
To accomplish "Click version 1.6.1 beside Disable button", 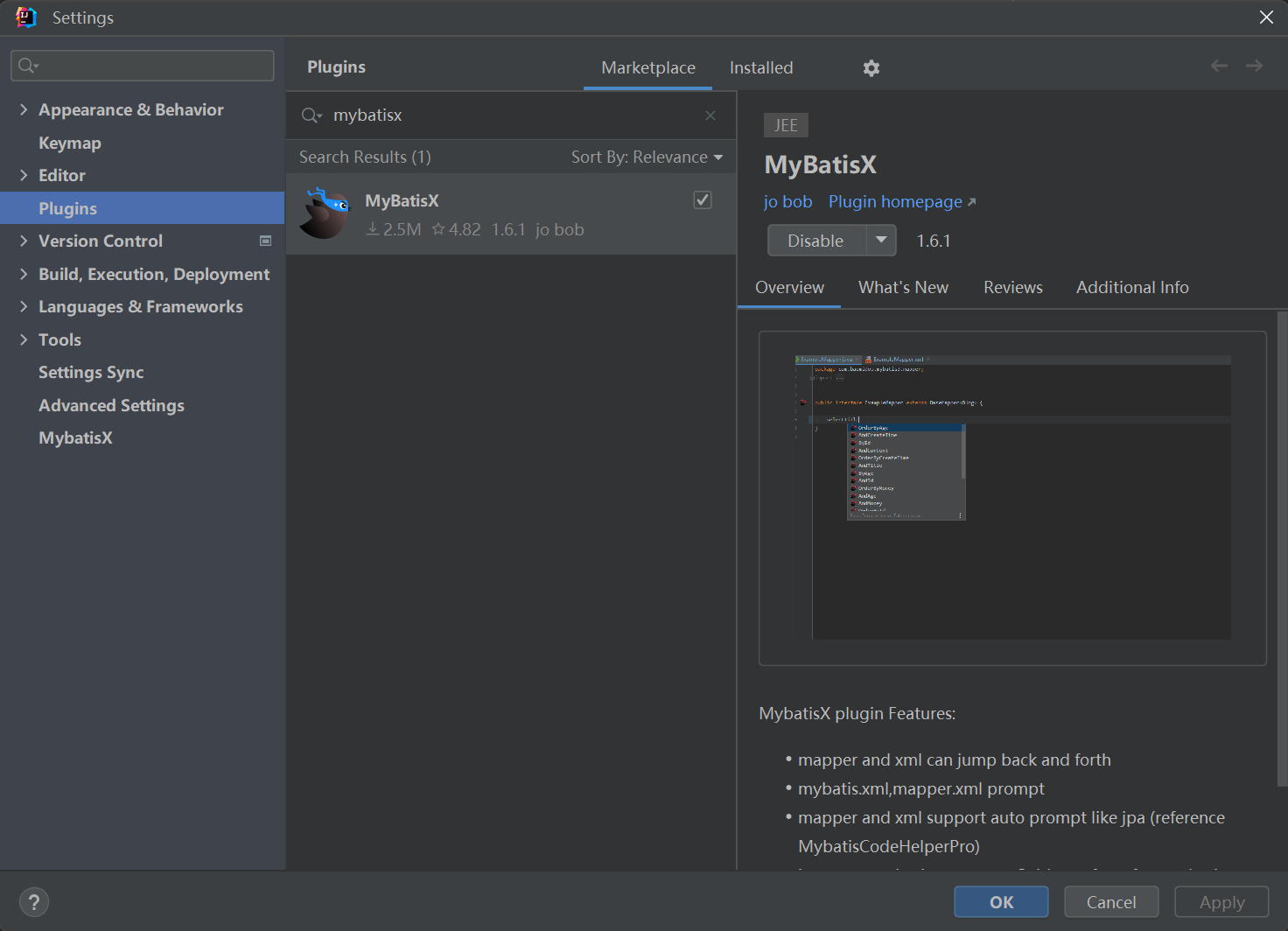I will (x=934, y=241).
